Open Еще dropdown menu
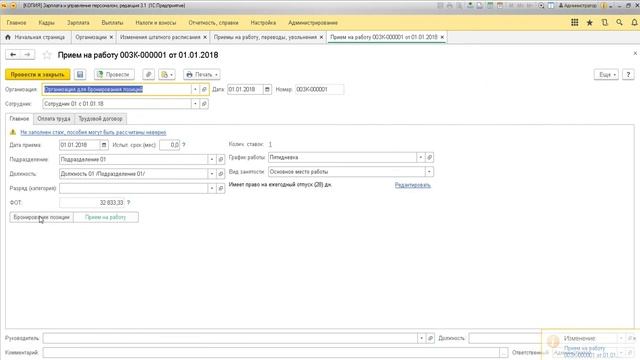640x360 pixels. 606,75
